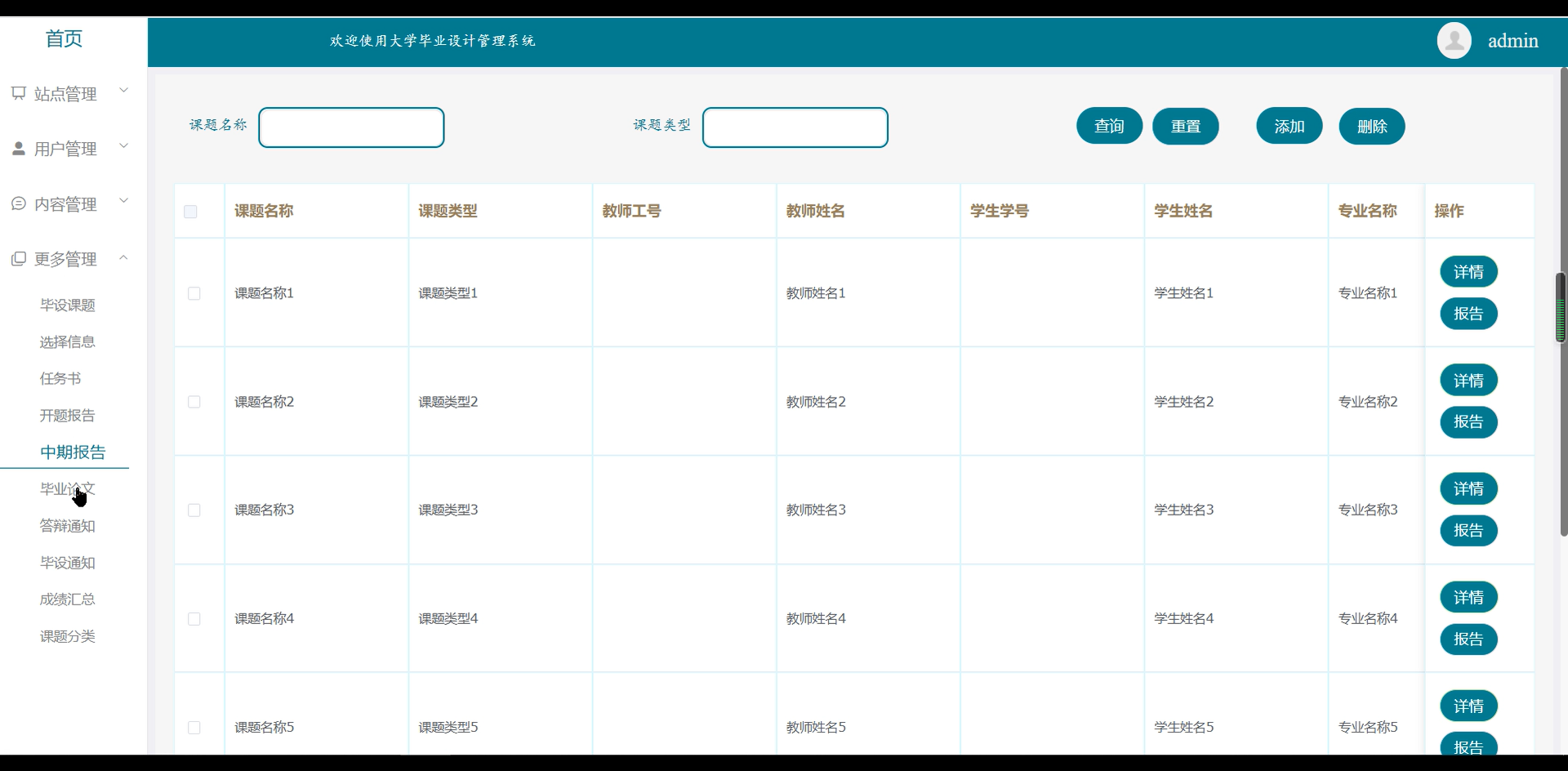Open 详情 for 课题名称5 row
Image resolution: width=1568 pixels, height=771 pixels.
(x=1468, y=706)
